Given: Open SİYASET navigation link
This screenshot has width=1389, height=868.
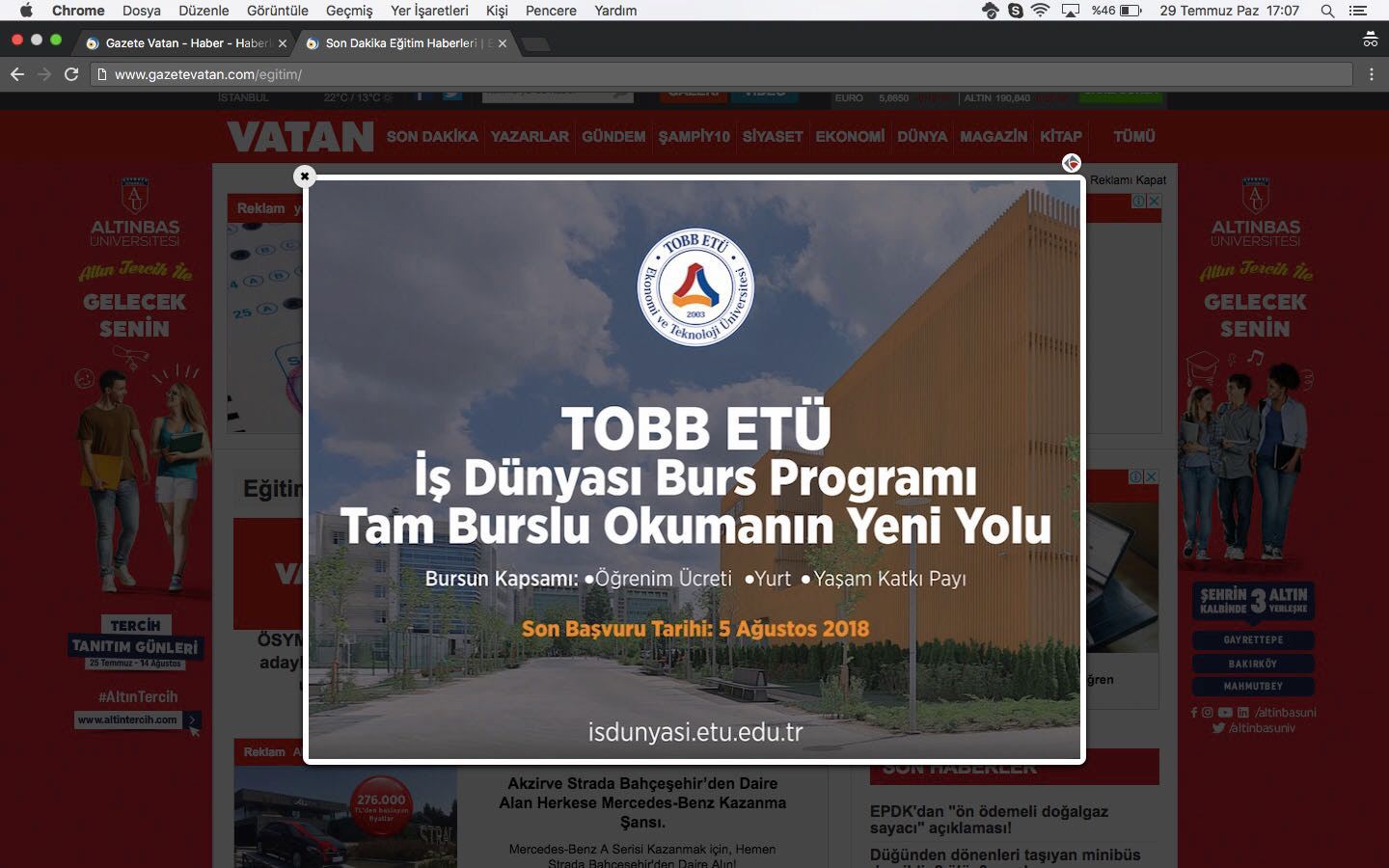Looking at the screenshot, I should pyautogui.click(x=773, y=137).
